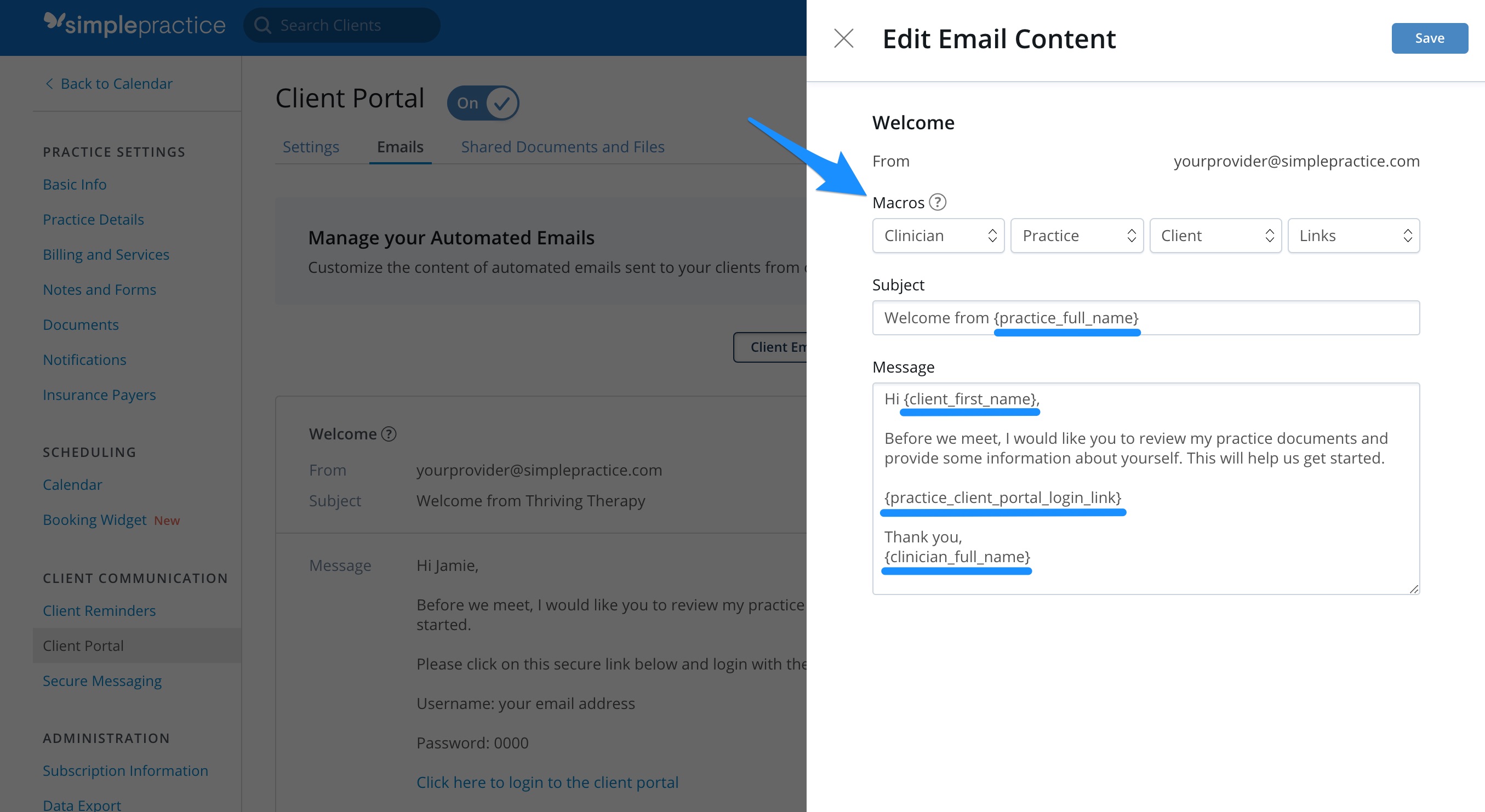Close the Edit Email Content panel
1485x812 pixels.
(x=843, y=38)
